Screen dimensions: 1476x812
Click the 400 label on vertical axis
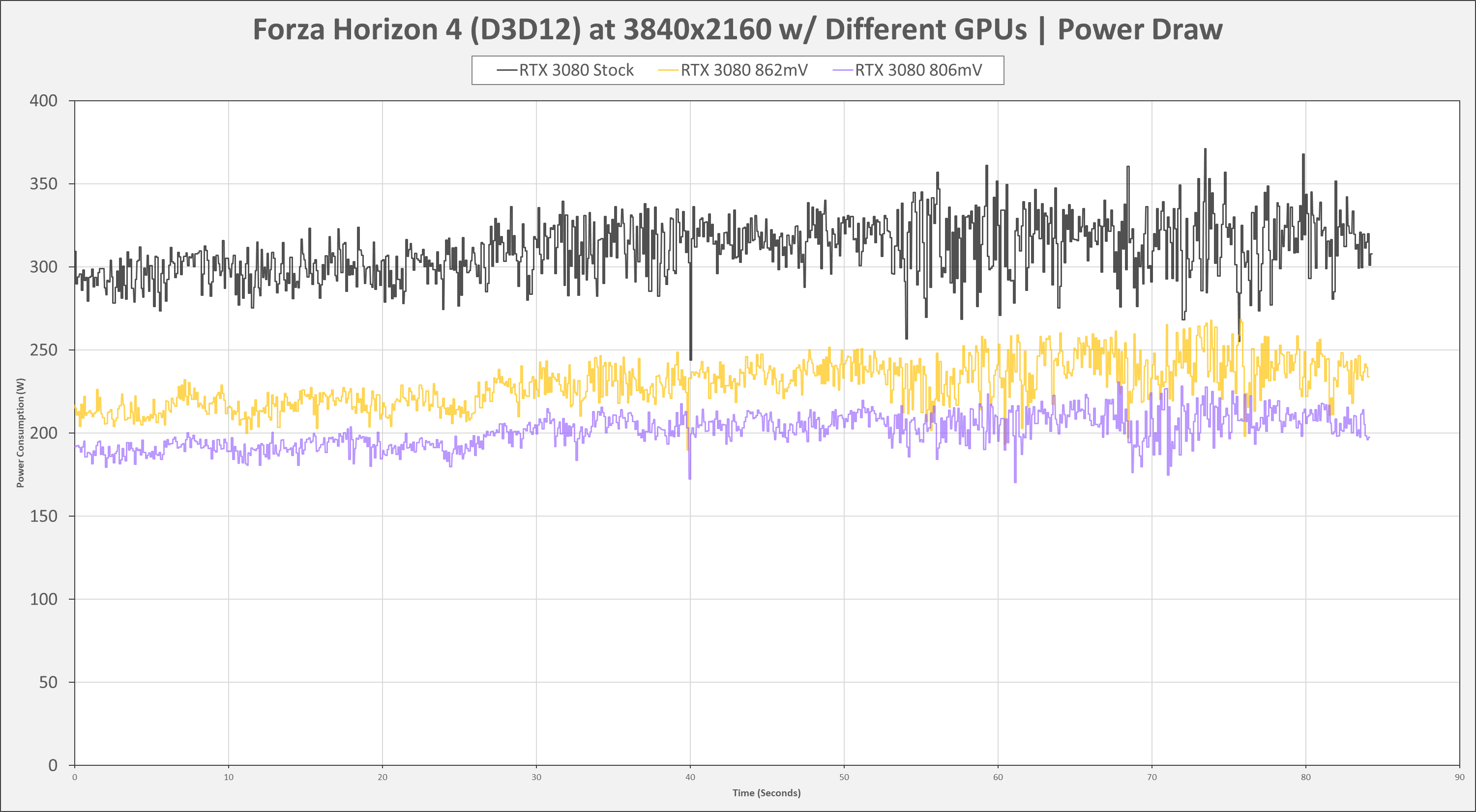[x=44, y=101]
